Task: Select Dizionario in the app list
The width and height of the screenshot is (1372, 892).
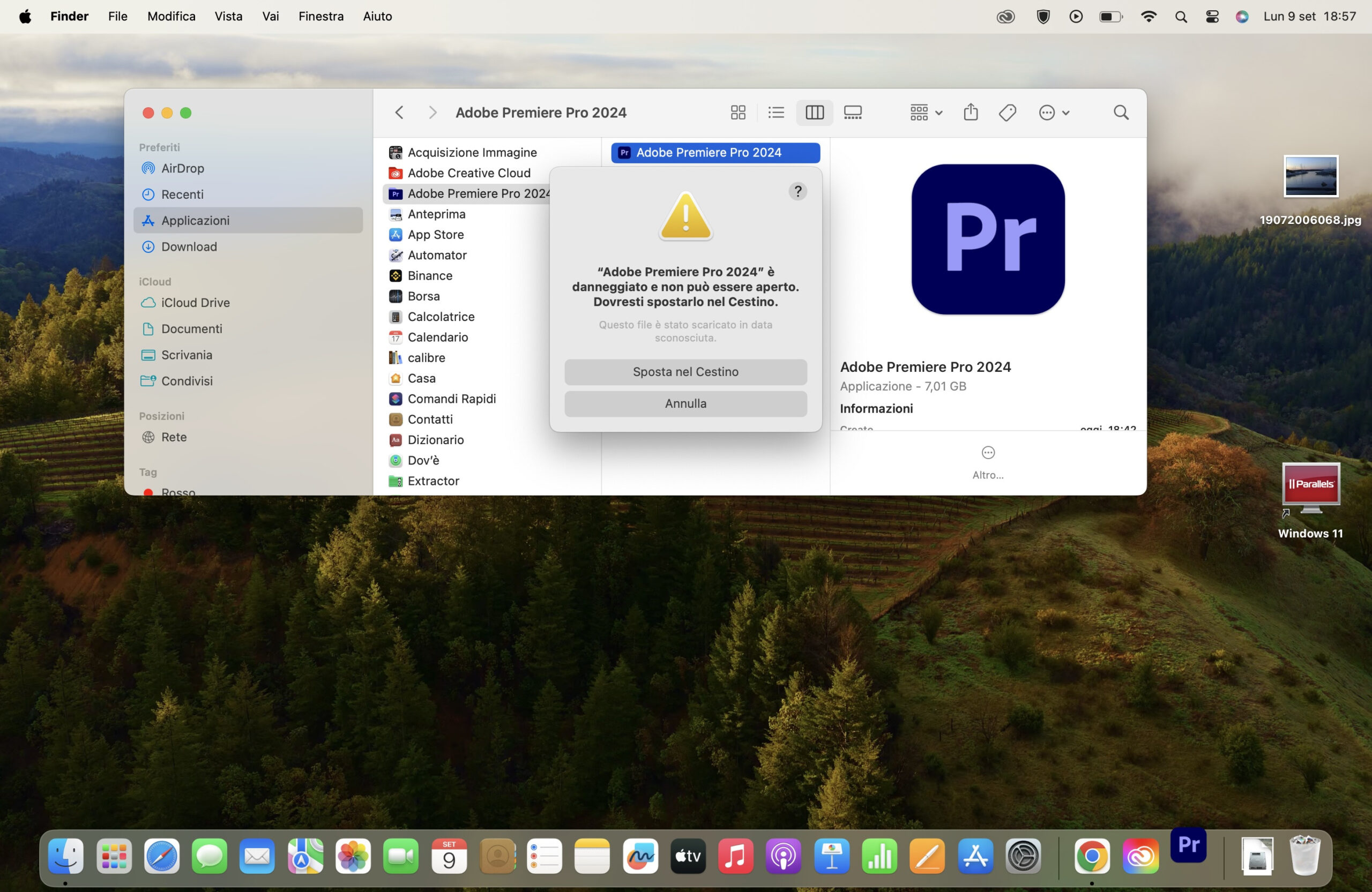Action: (487, 440)
